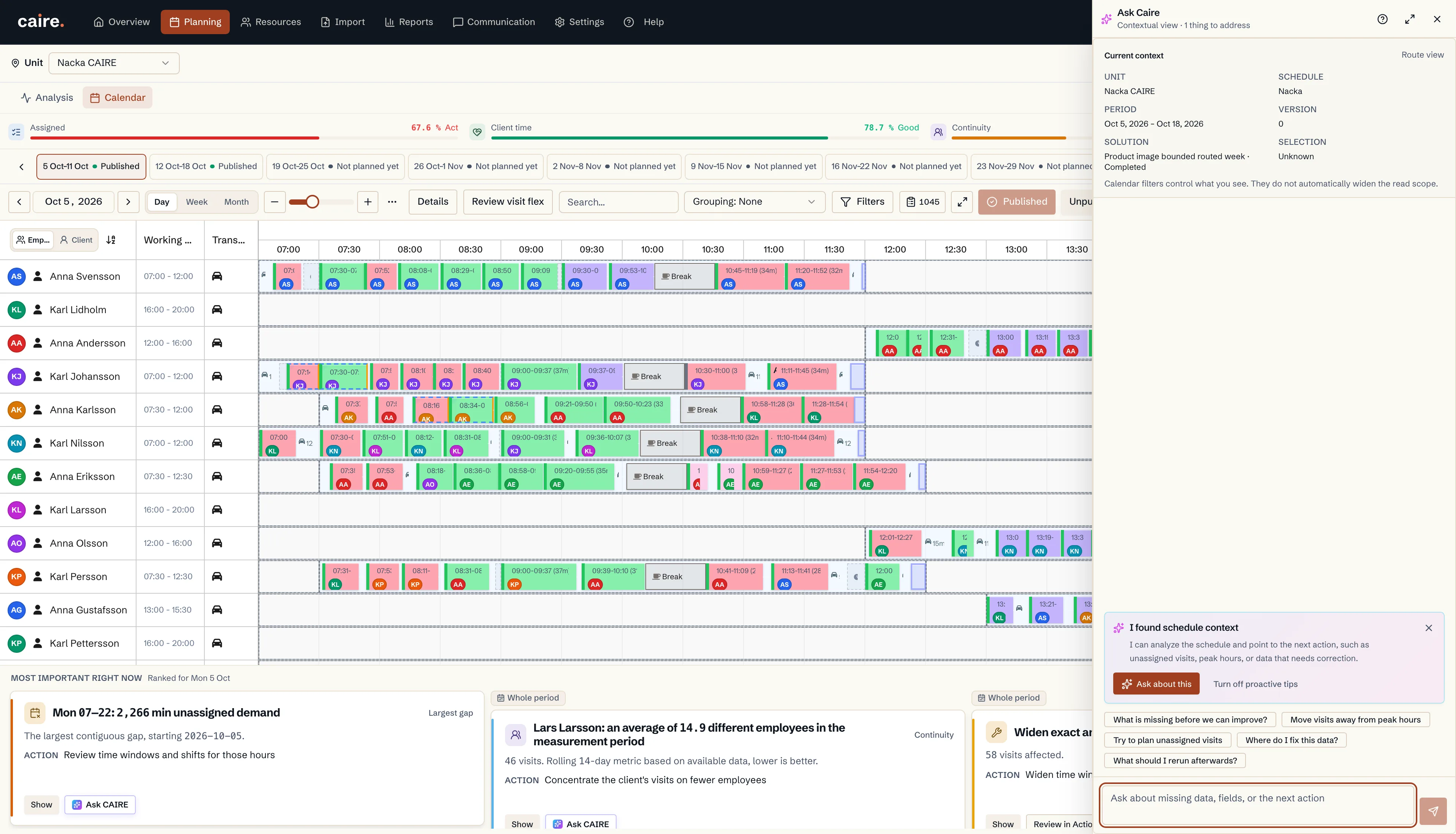Close the Ask Caire panel
Image resolution: width=1456 pixels, height=834 pixels.
[x=1437, y=19]
